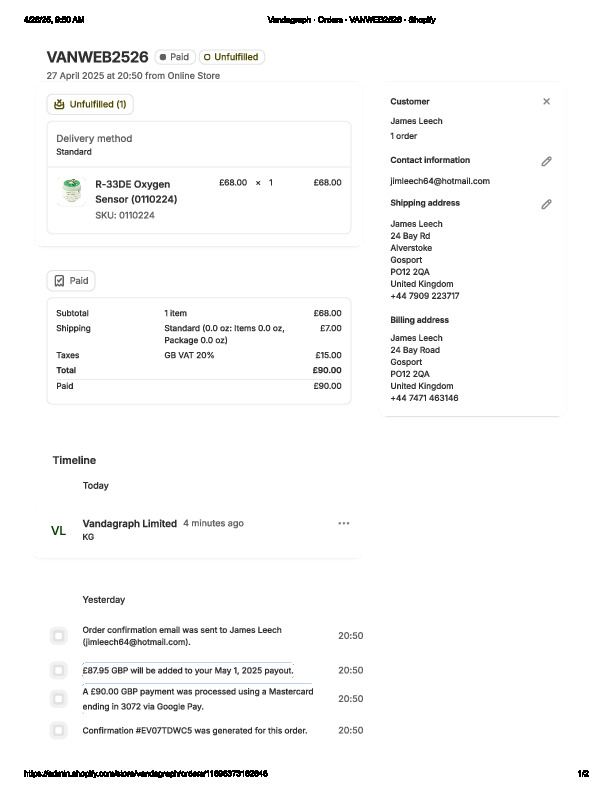
Task: Click the Paid status badge near order title
Action: (x=174, y=57)
